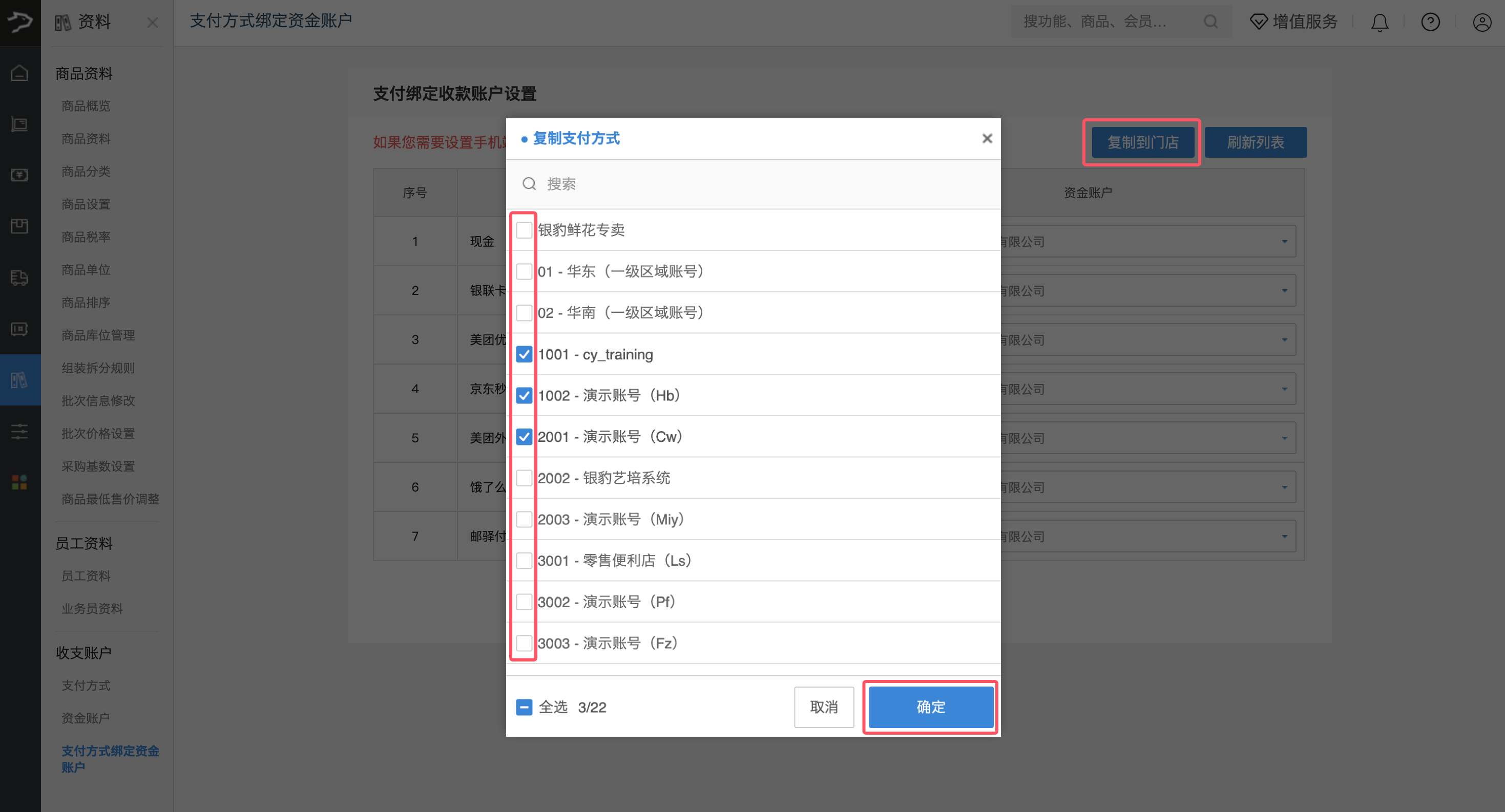Open the help question mark icon
The width and height of the screenshot is (1505, 812).
(x=1430, y=22)
